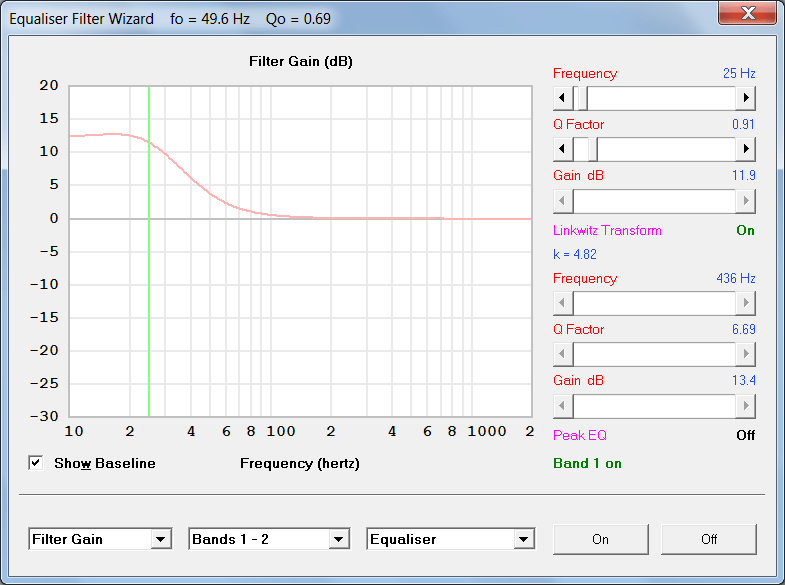Click left arrow of Peak EQ Q Factor scrollbar
Image resolution: width=785 pixels, height=585 pixels.
(563, 354)
